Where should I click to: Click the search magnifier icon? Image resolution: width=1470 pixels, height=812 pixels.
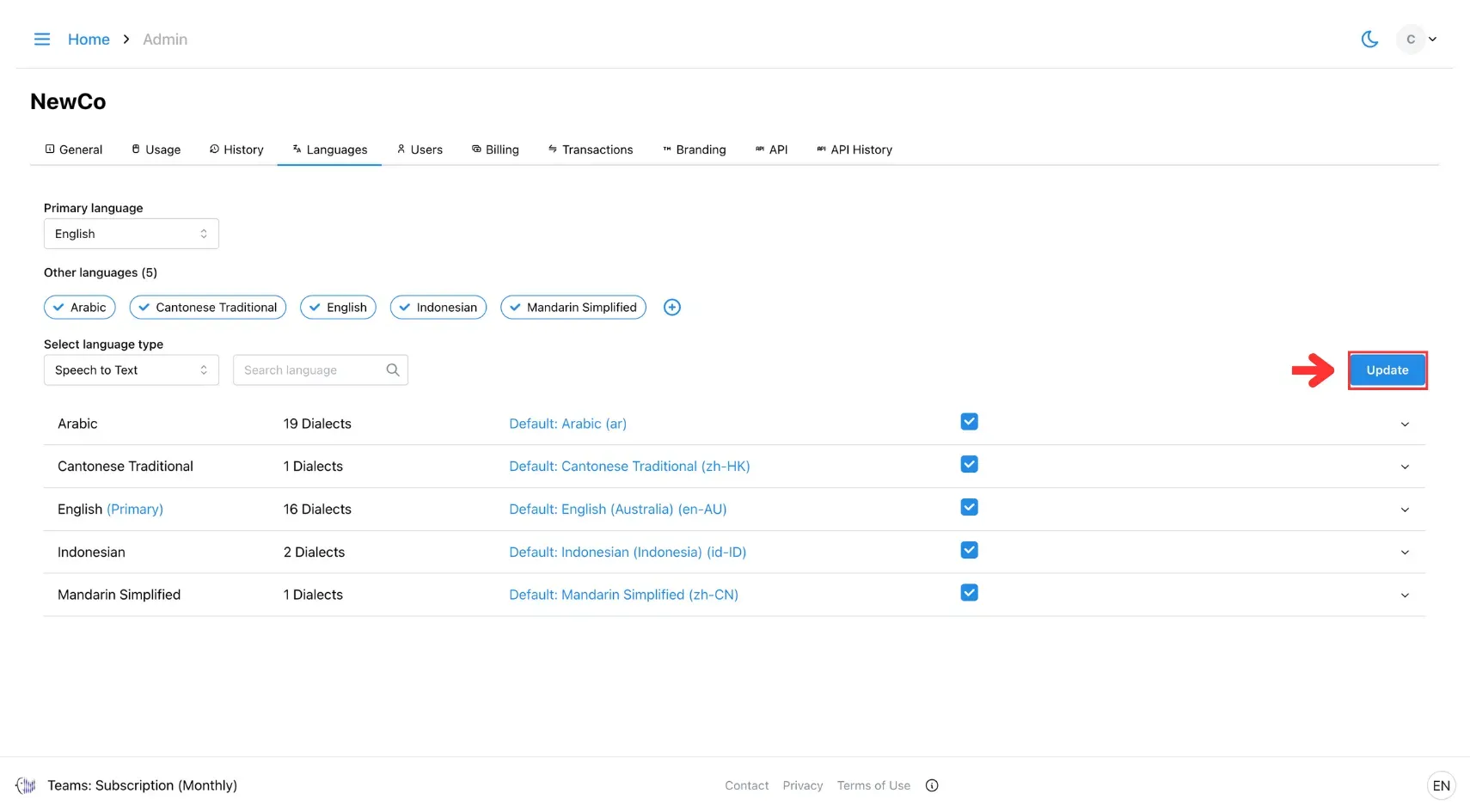393,370
